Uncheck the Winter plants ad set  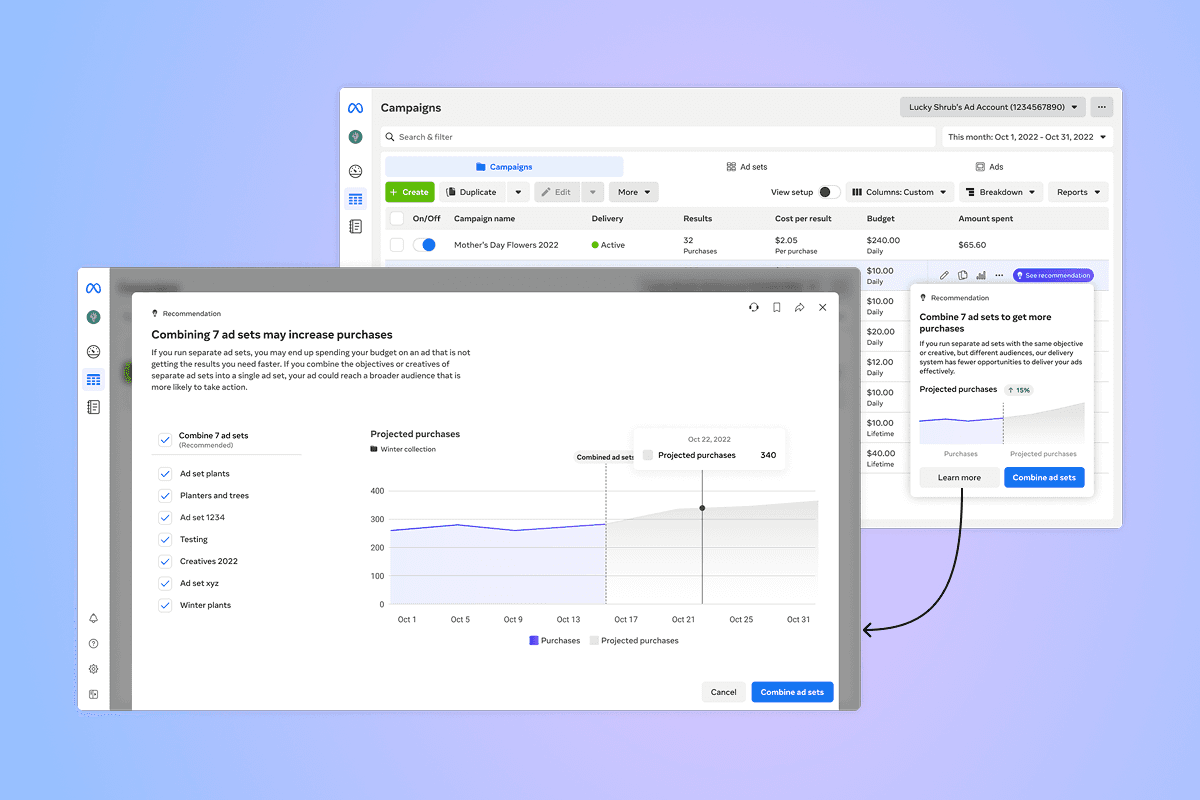click(165, 605)
